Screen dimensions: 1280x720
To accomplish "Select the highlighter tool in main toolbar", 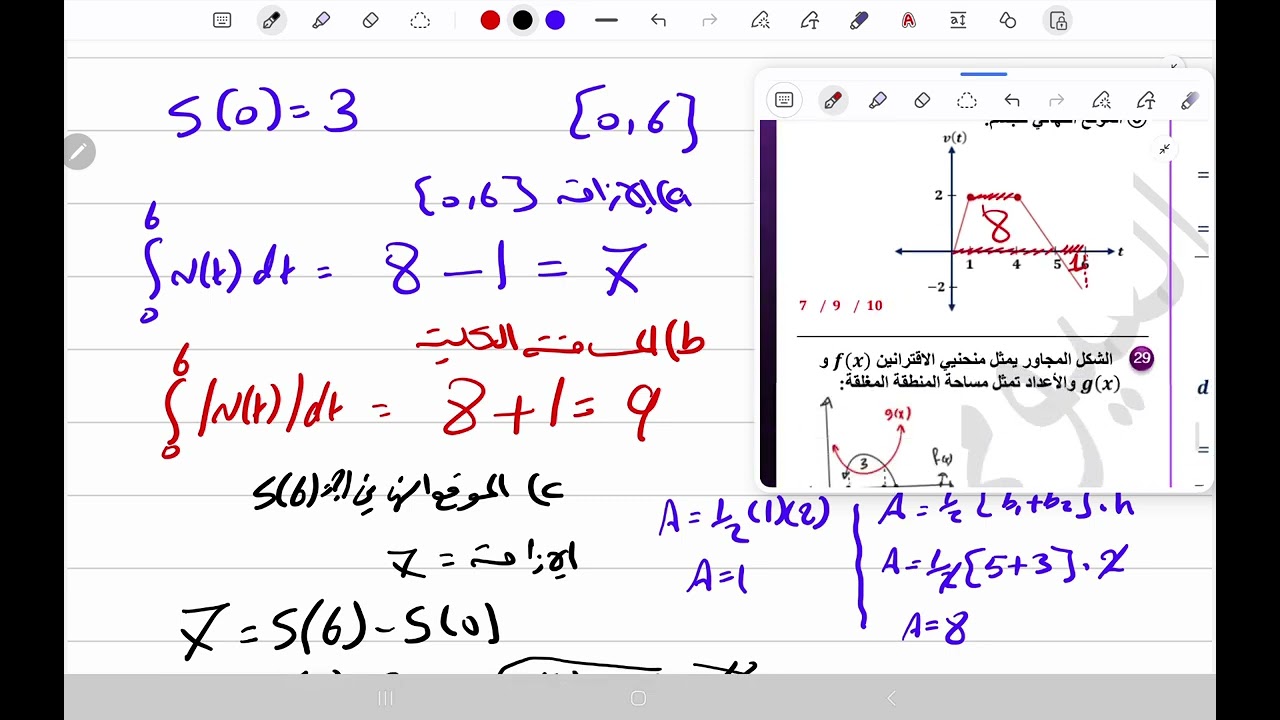I will coord(321,20).
